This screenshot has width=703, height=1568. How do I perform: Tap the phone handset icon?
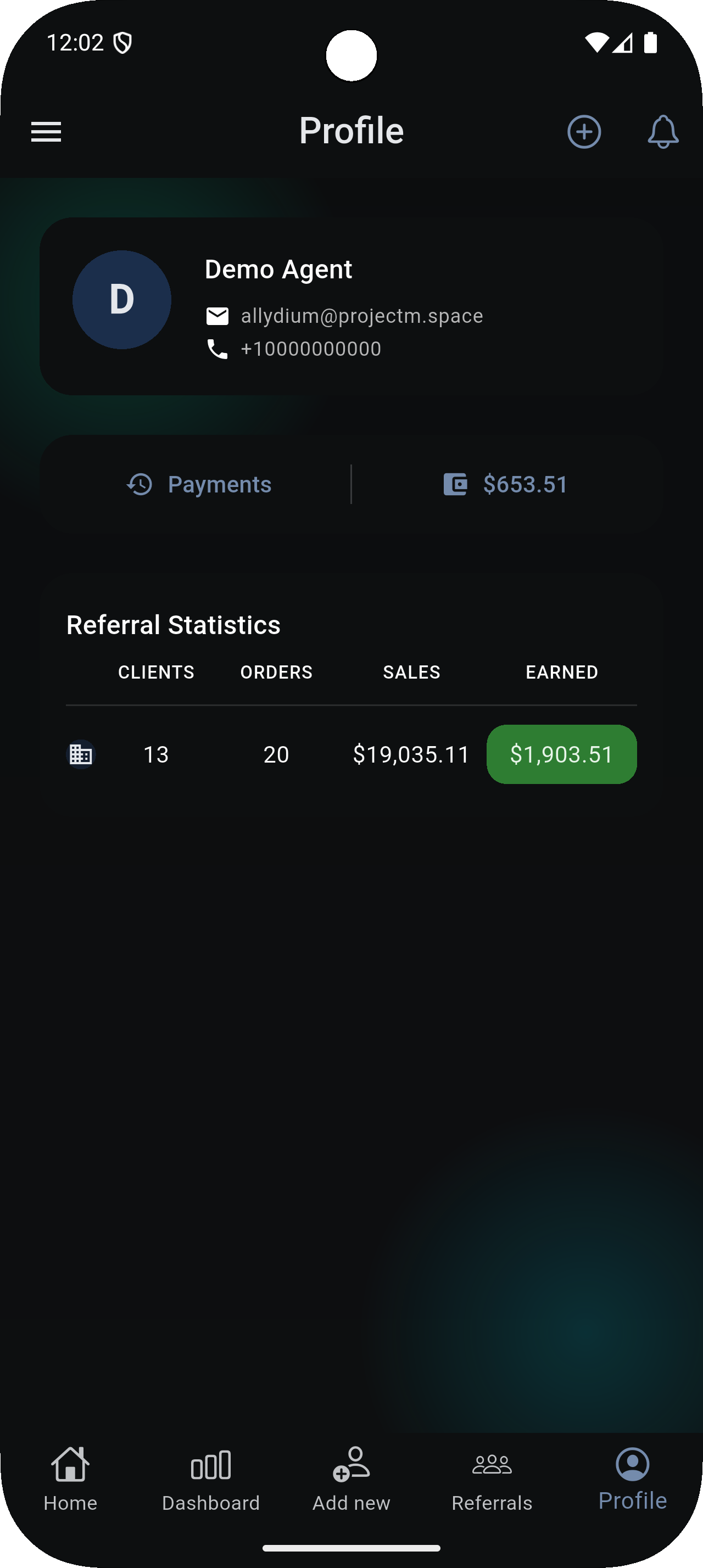point(217,349)
